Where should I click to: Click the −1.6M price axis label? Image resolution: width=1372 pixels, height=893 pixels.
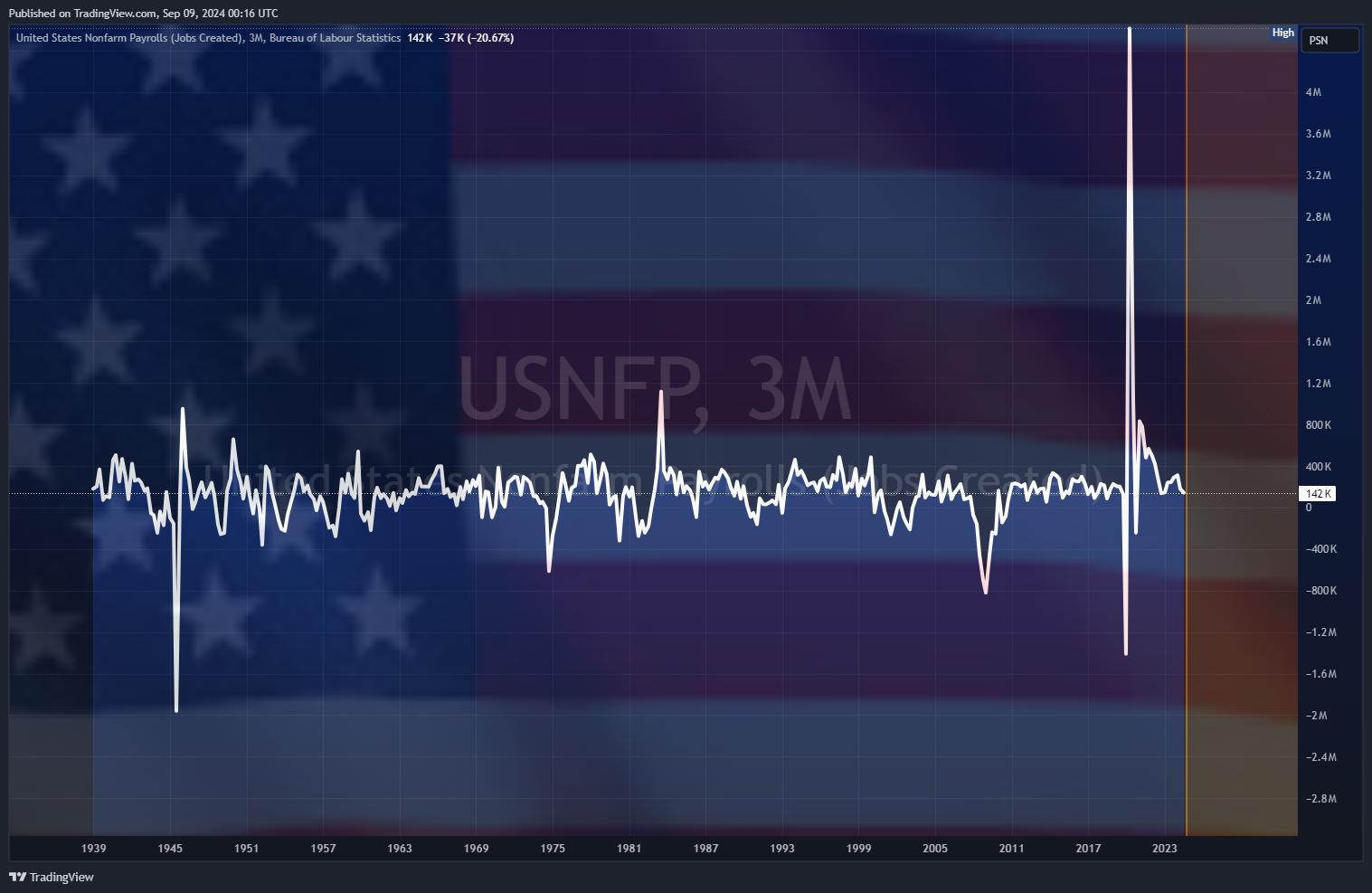coord(1320,674)
